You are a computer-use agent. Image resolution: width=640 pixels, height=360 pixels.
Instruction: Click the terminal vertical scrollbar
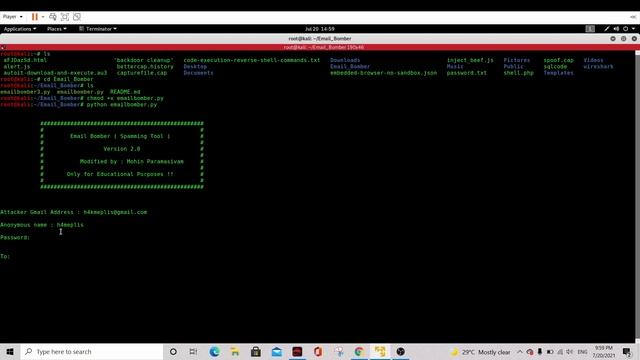click(638, 197)
